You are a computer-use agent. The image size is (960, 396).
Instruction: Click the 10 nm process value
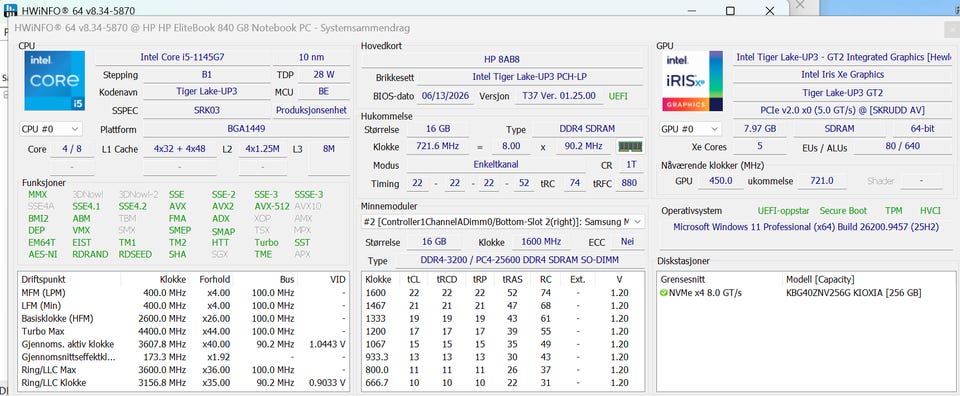[x=311, y=57]
